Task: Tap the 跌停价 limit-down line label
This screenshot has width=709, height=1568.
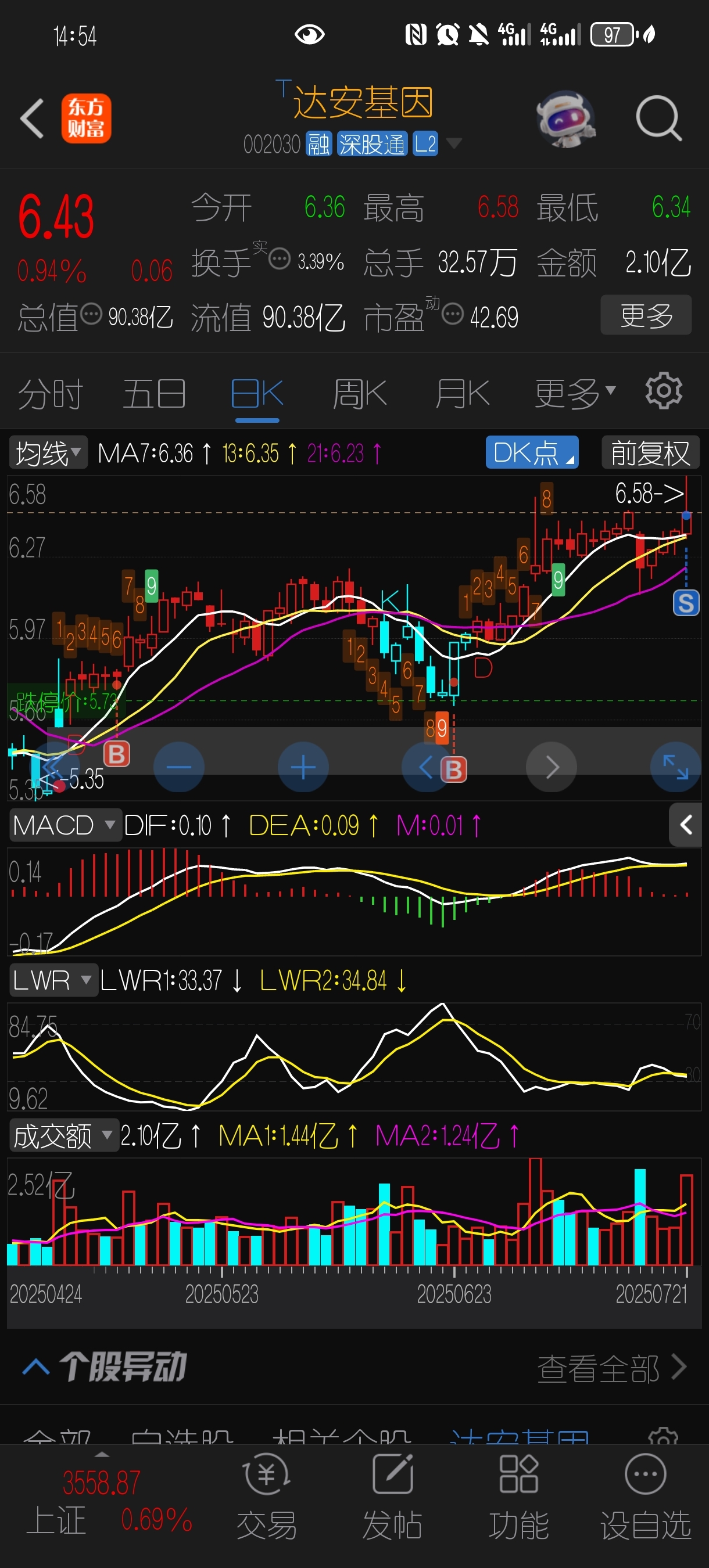Action: click(x=65, y=702)
